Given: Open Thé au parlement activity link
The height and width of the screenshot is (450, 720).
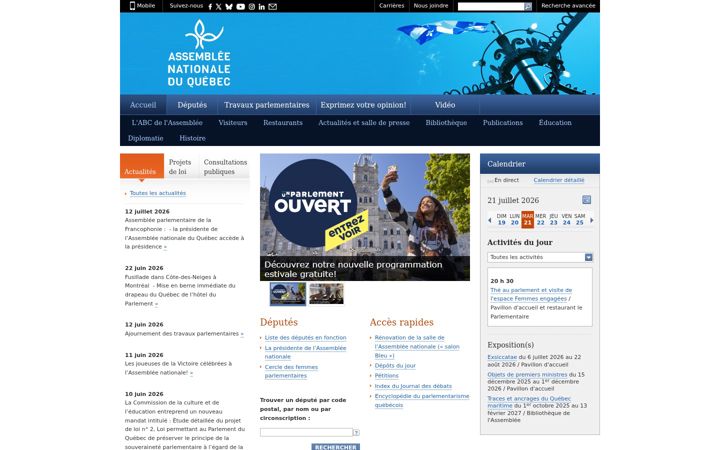Looking at the screenshot, I should pos(531,294).
